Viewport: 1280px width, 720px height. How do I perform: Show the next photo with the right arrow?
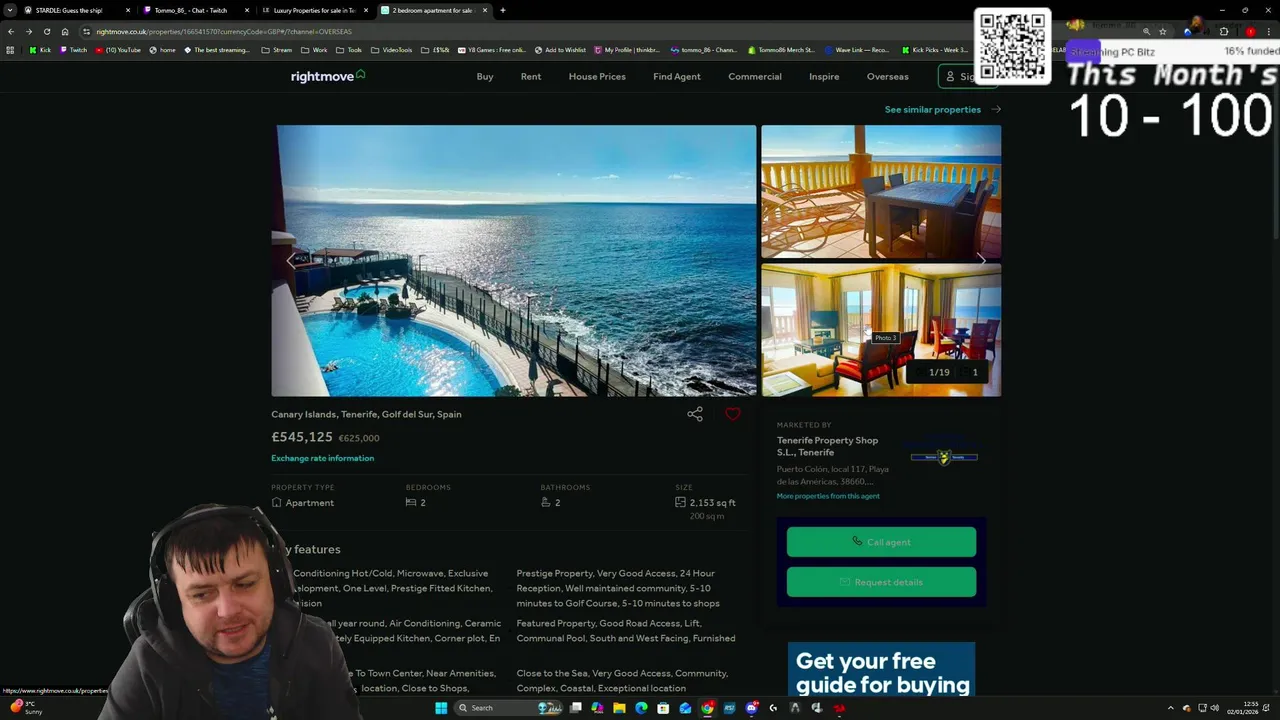click(x=981, y=260)
